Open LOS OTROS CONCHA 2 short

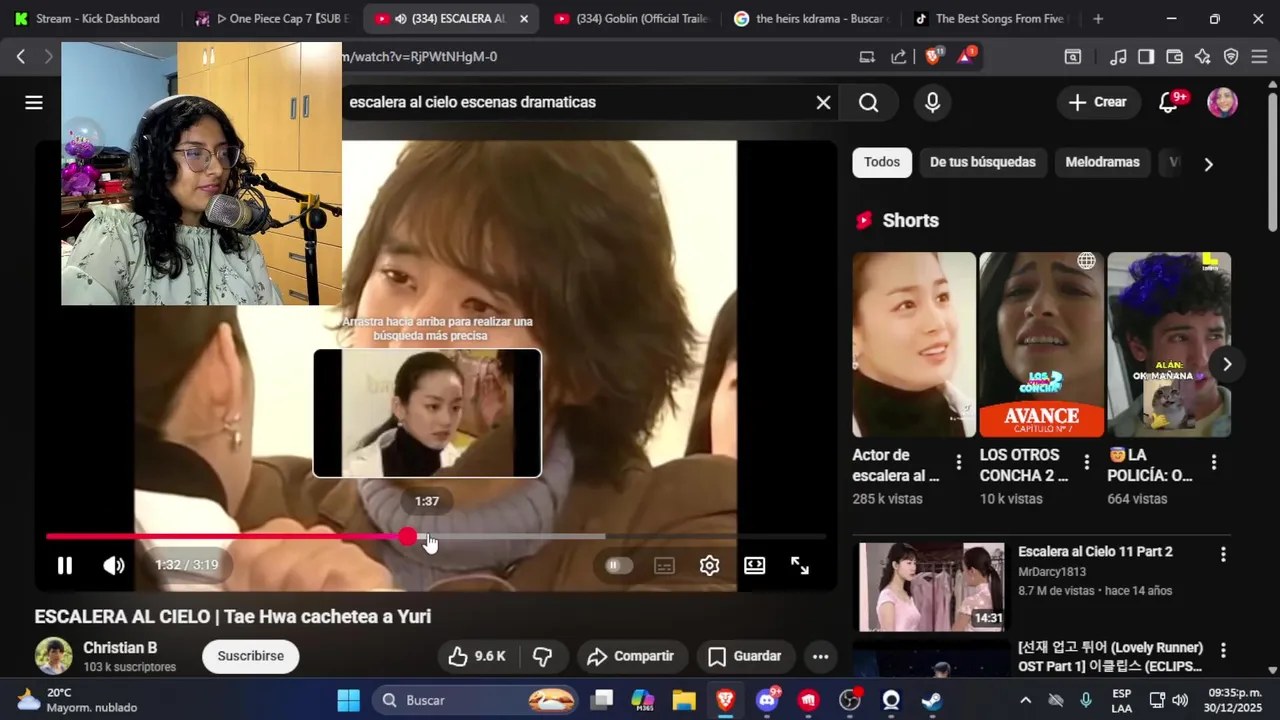click(x=1041, y=344)
